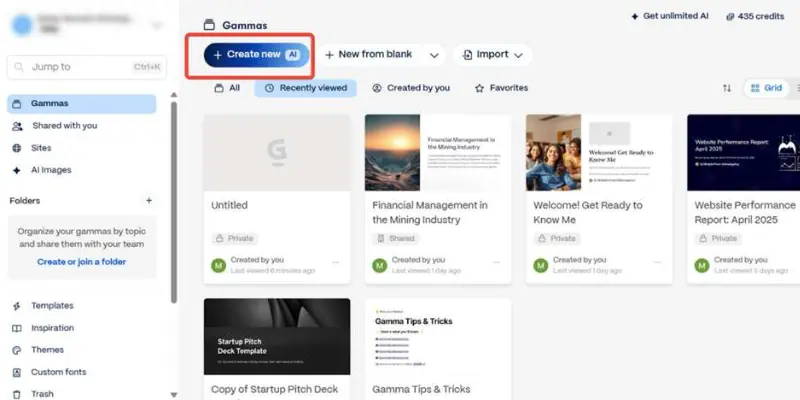The width and height of the screenshot is (800, 400).
Task: Open Website Performance Report thumbnail
Action: [743, 153]
